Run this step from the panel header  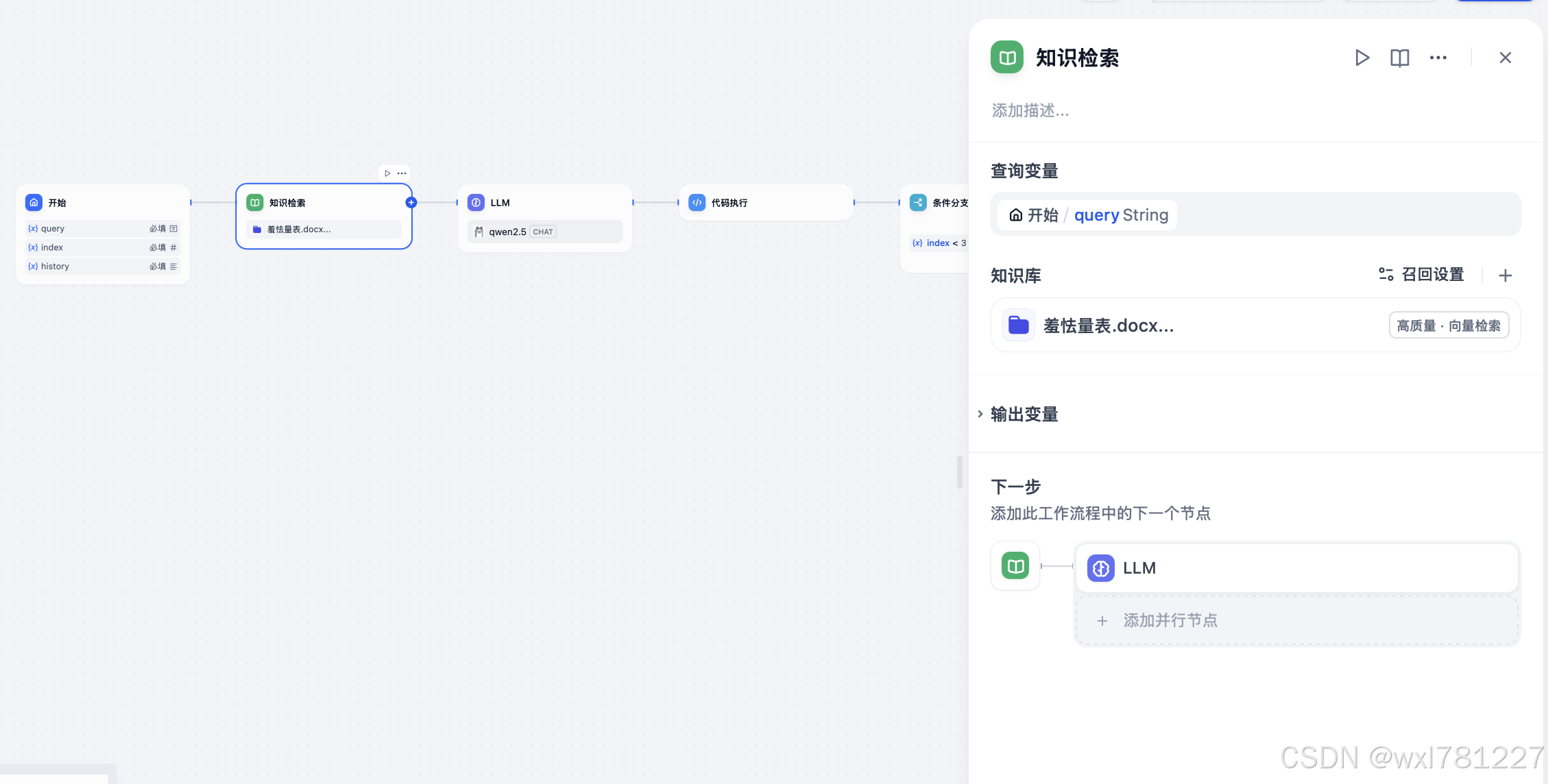coord(1362,58)
